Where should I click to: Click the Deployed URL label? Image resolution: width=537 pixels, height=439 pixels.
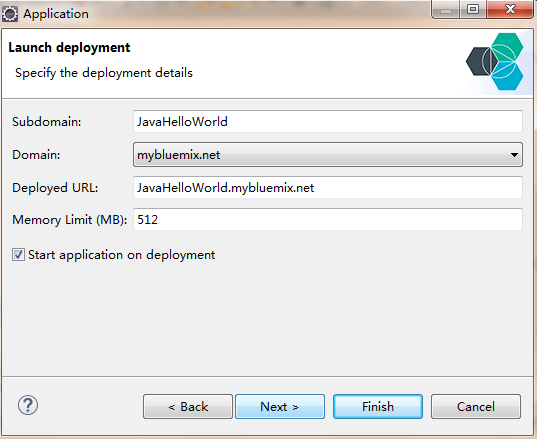pos(55,188)
